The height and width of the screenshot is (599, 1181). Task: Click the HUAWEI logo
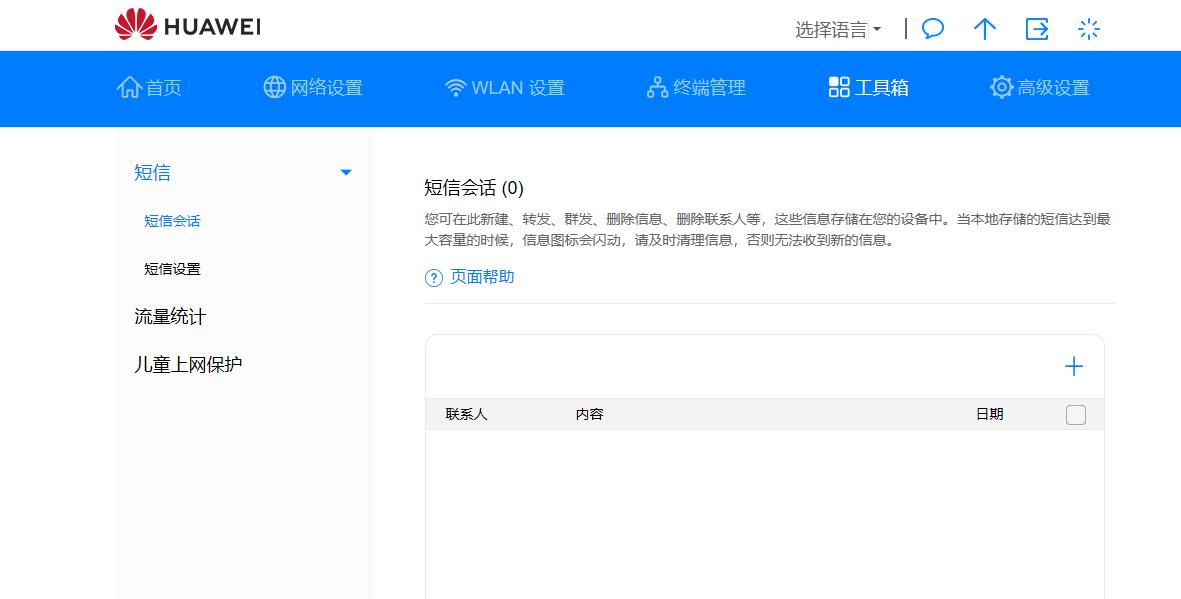[188, 25]
